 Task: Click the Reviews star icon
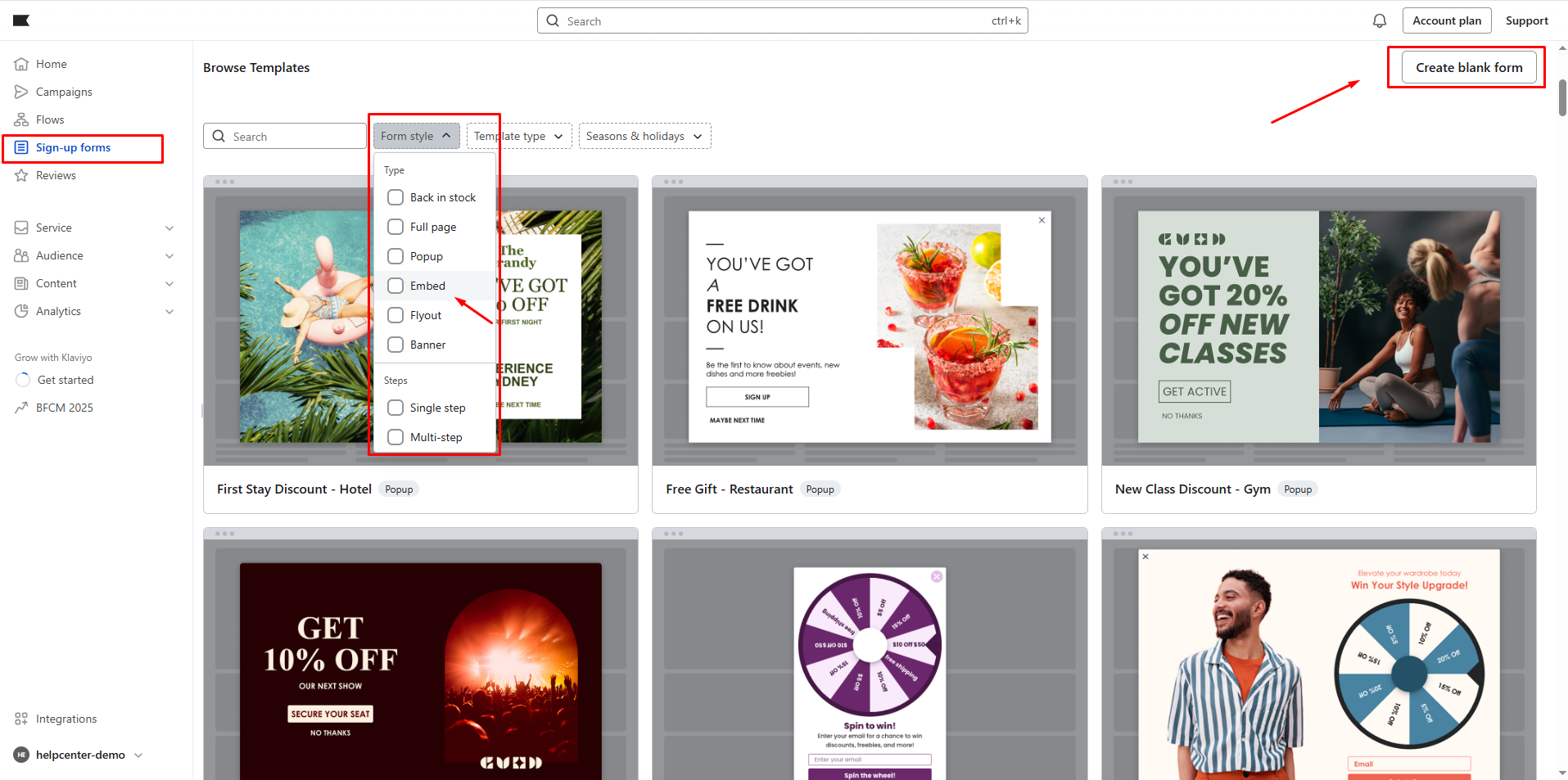(21, 175)
